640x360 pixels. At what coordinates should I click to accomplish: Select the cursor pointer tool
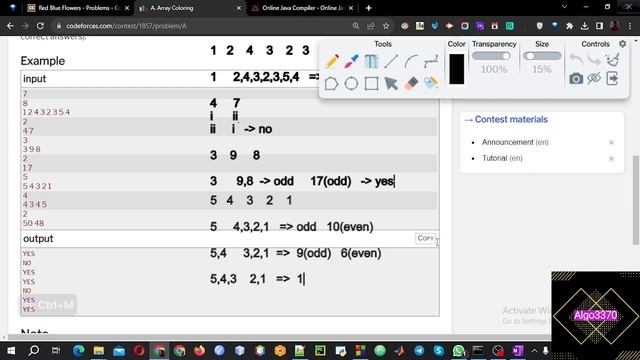pos(391,83)
